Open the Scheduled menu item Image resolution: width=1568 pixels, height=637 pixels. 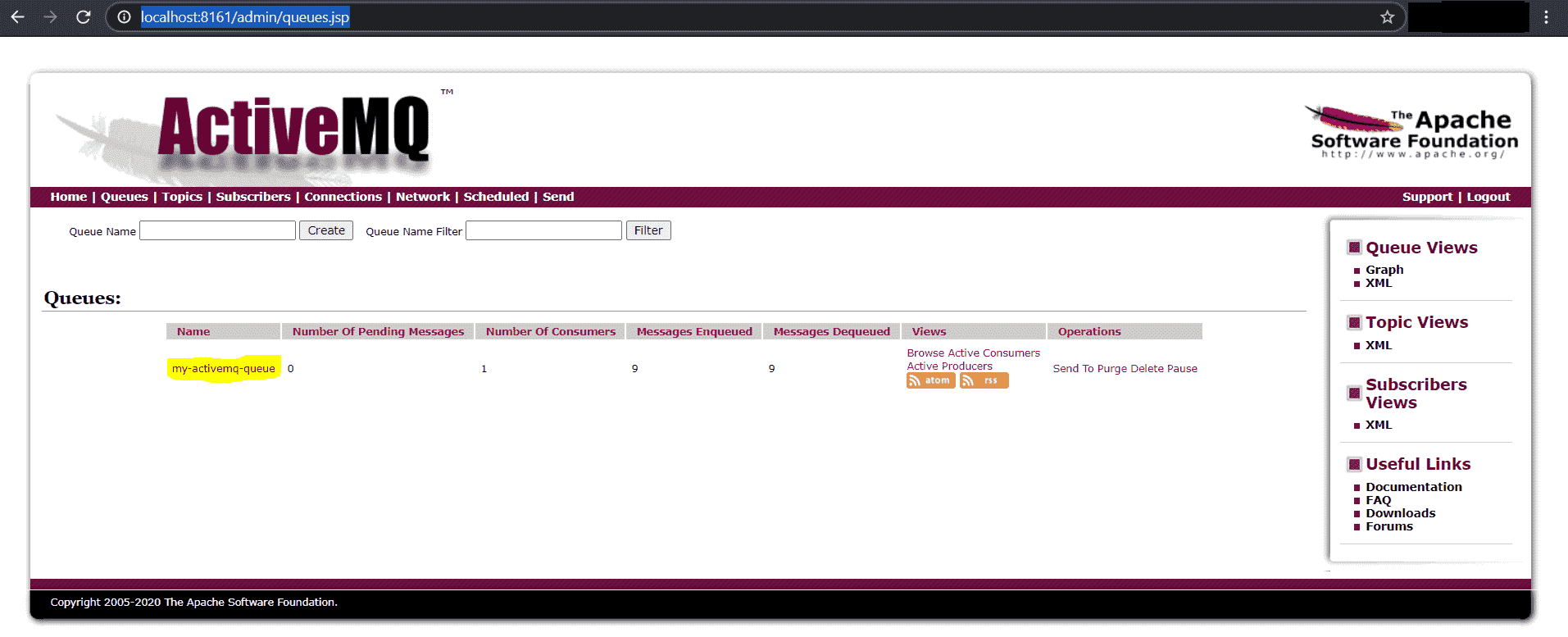tap(496, 197)
